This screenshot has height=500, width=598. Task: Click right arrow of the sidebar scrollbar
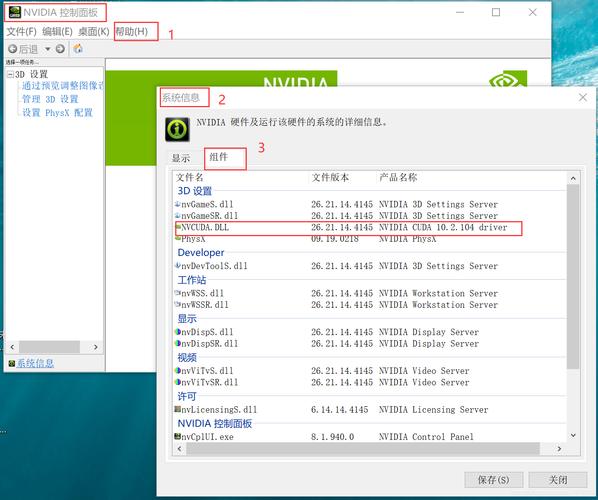click(95, 347)
